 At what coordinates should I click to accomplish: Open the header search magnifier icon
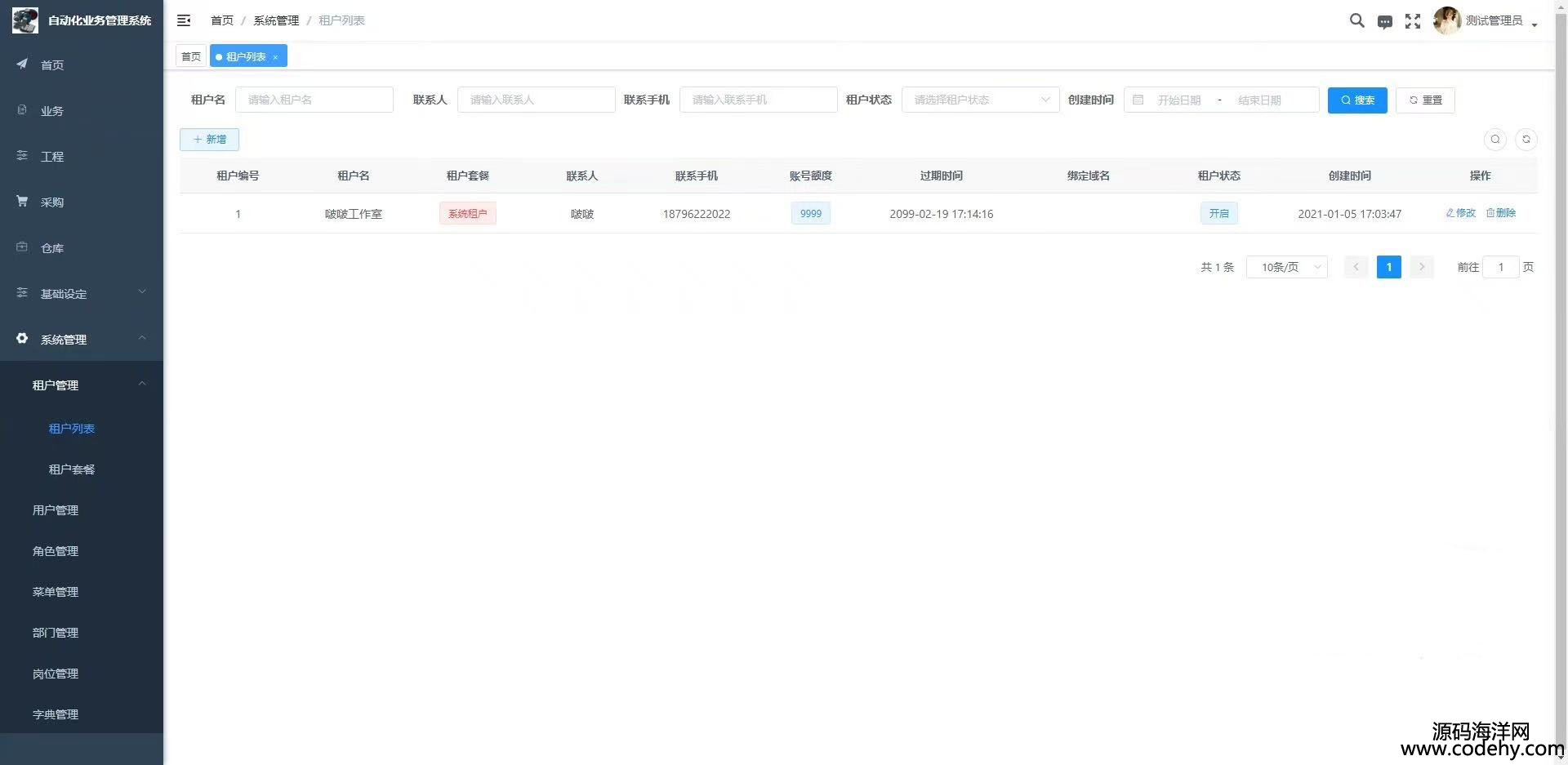coord(1356,20)
